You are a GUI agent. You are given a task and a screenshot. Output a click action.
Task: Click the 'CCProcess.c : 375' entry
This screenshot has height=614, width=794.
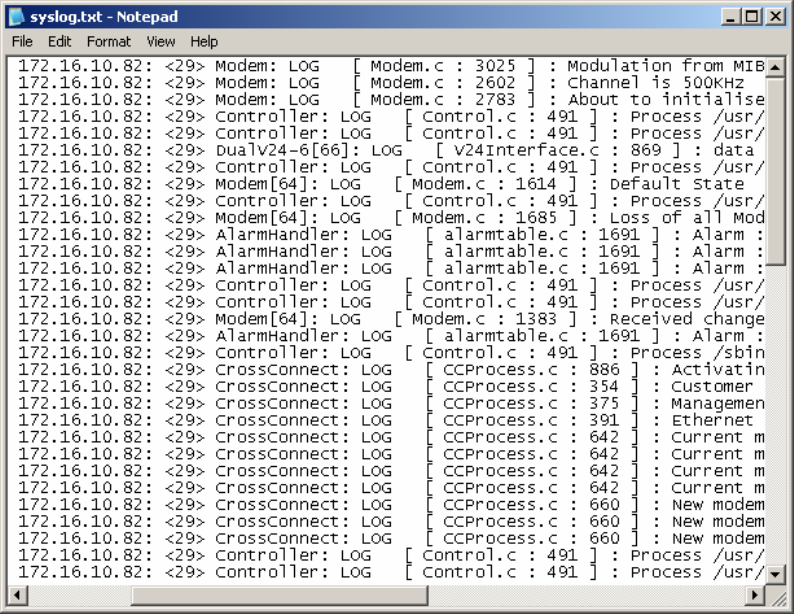pos(531,403)
